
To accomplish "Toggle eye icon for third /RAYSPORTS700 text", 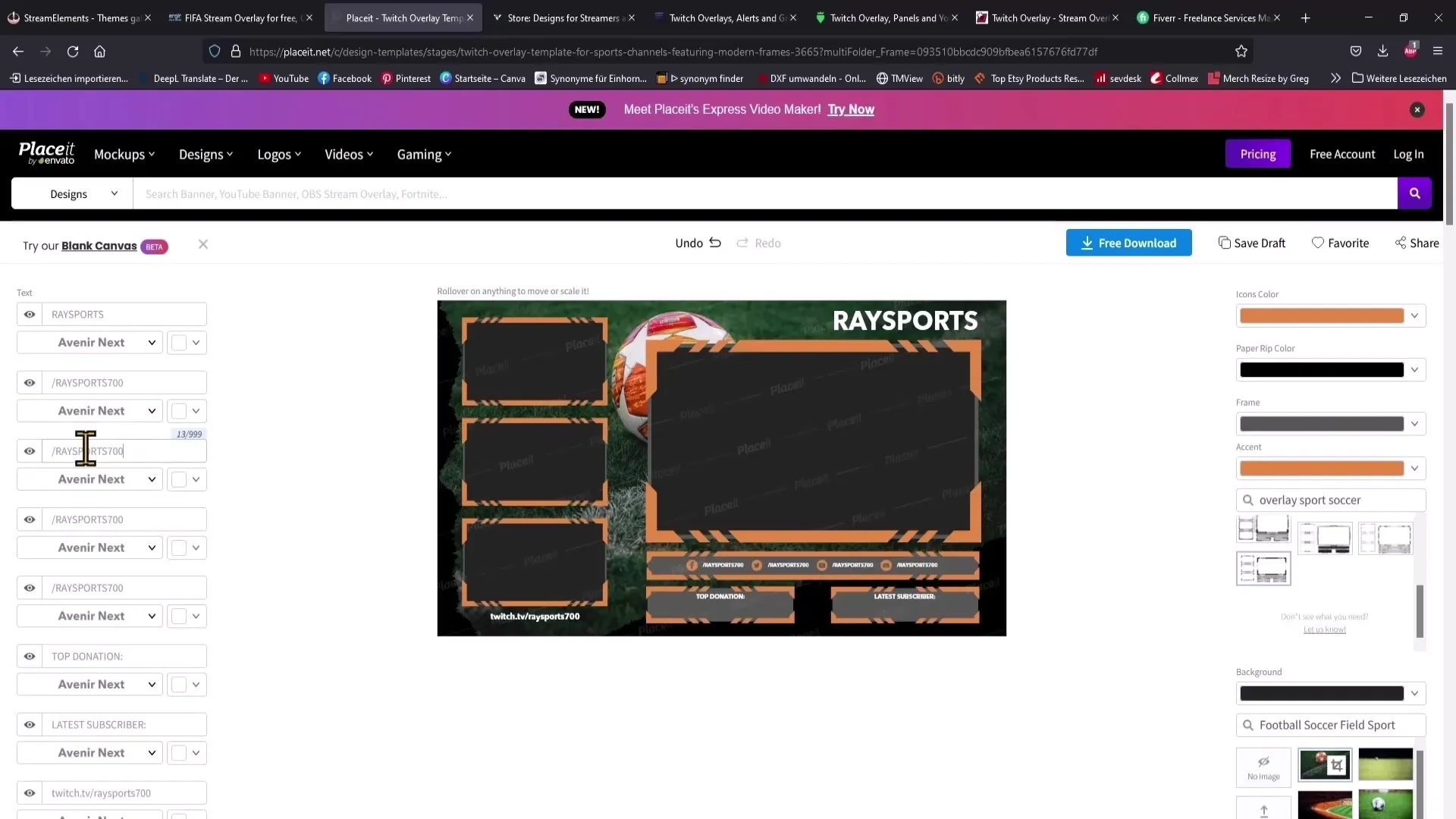I will 30,519.
